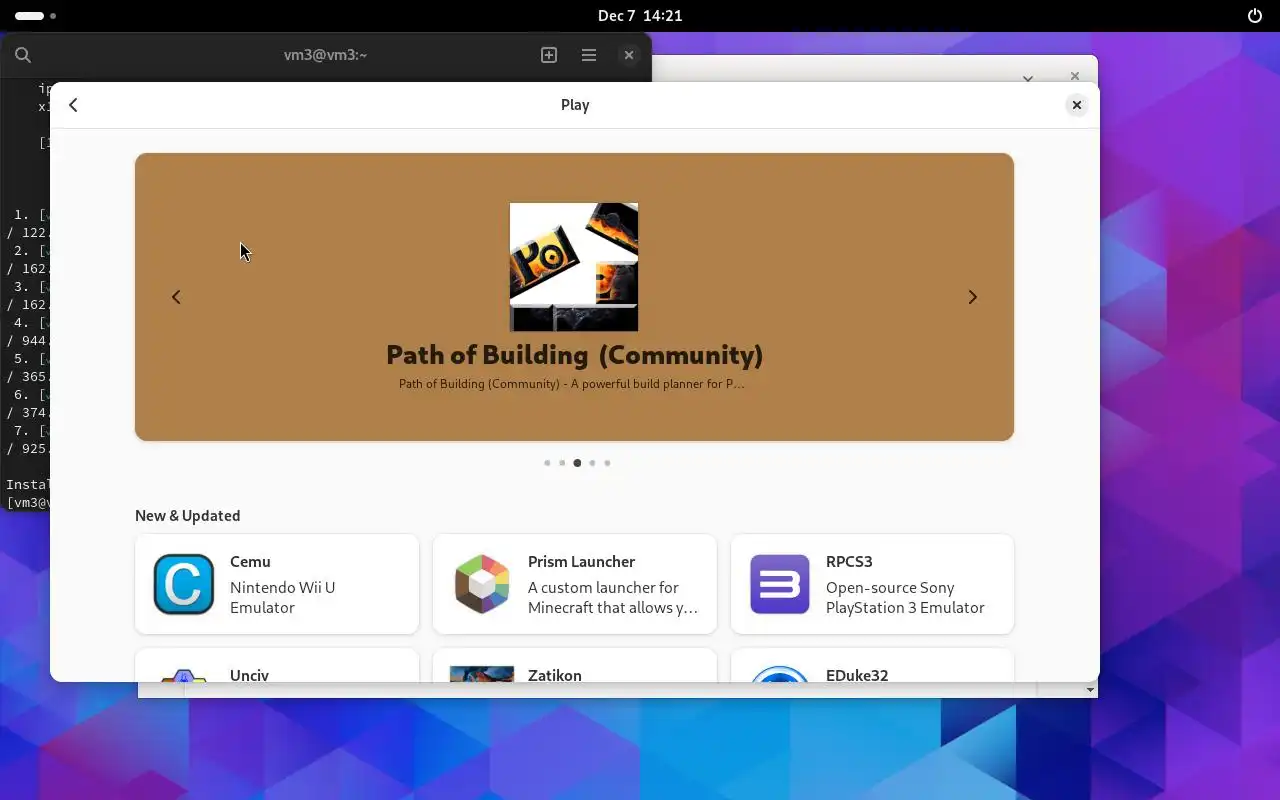This screenshot has width=1280, height=800.
Task: Show previous featured app in carousel
Action: tap(176, 297)
